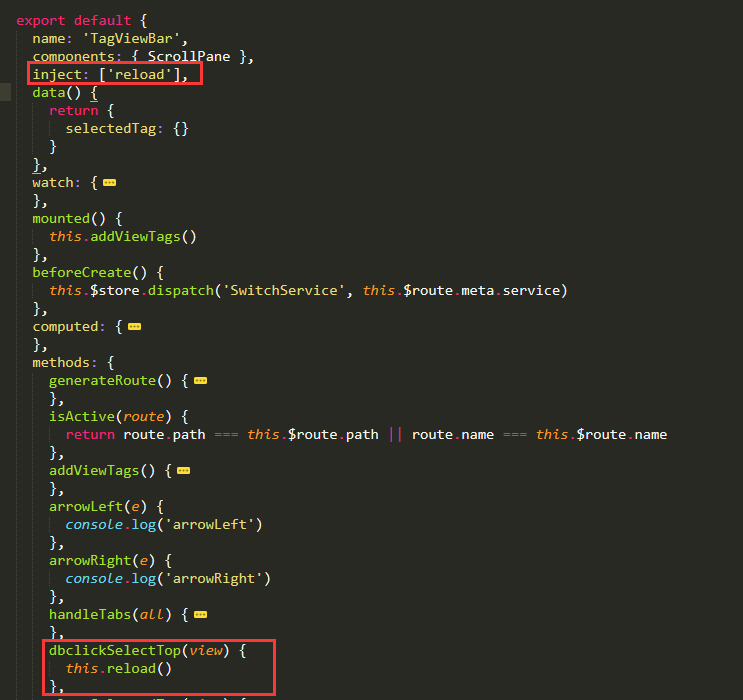Click the computed: { text
The width and height of the screenshot is (743, 700).
point(77,327)
